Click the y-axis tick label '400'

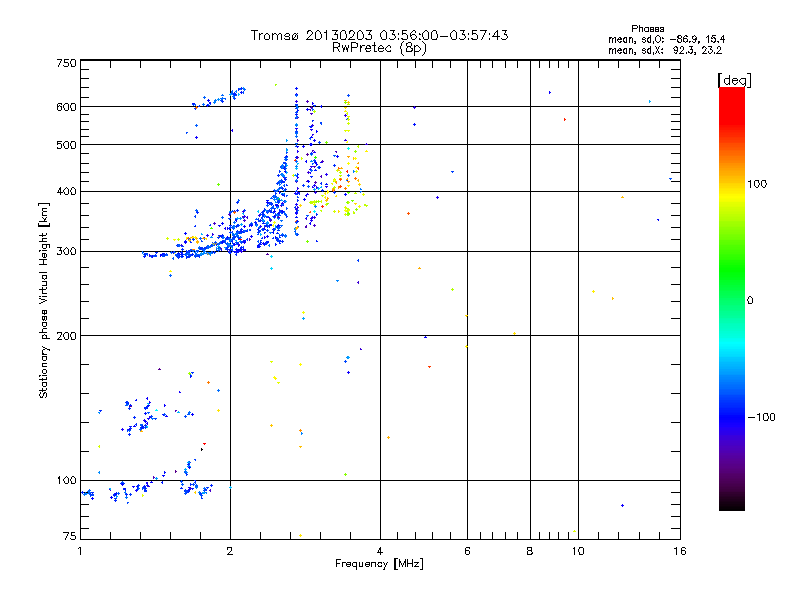[67, 192]
